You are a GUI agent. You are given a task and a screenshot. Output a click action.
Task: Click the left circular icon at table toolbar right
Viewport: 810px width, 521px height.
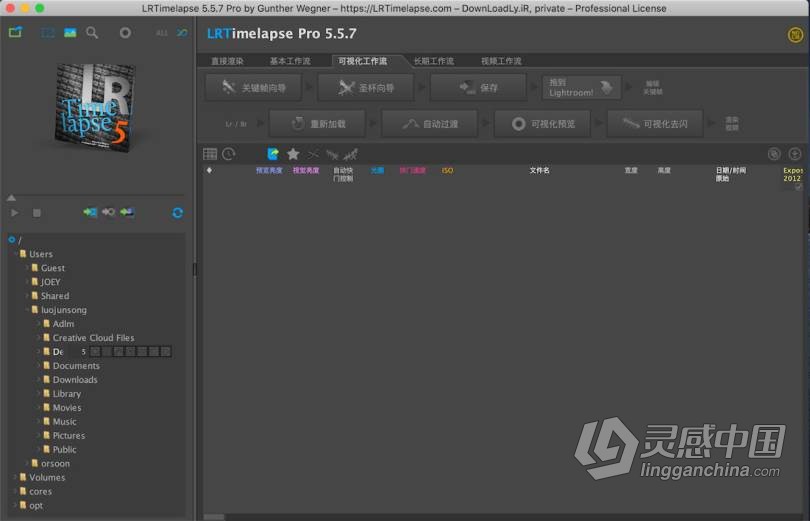pyautogui.click(x=774, y=154)
